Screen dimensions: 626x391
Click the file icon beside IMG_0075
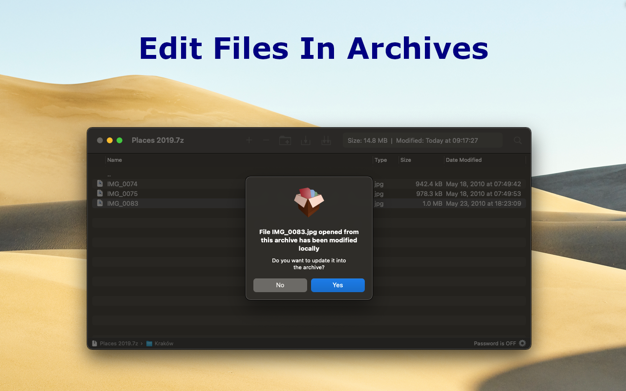tap(100, 193)
